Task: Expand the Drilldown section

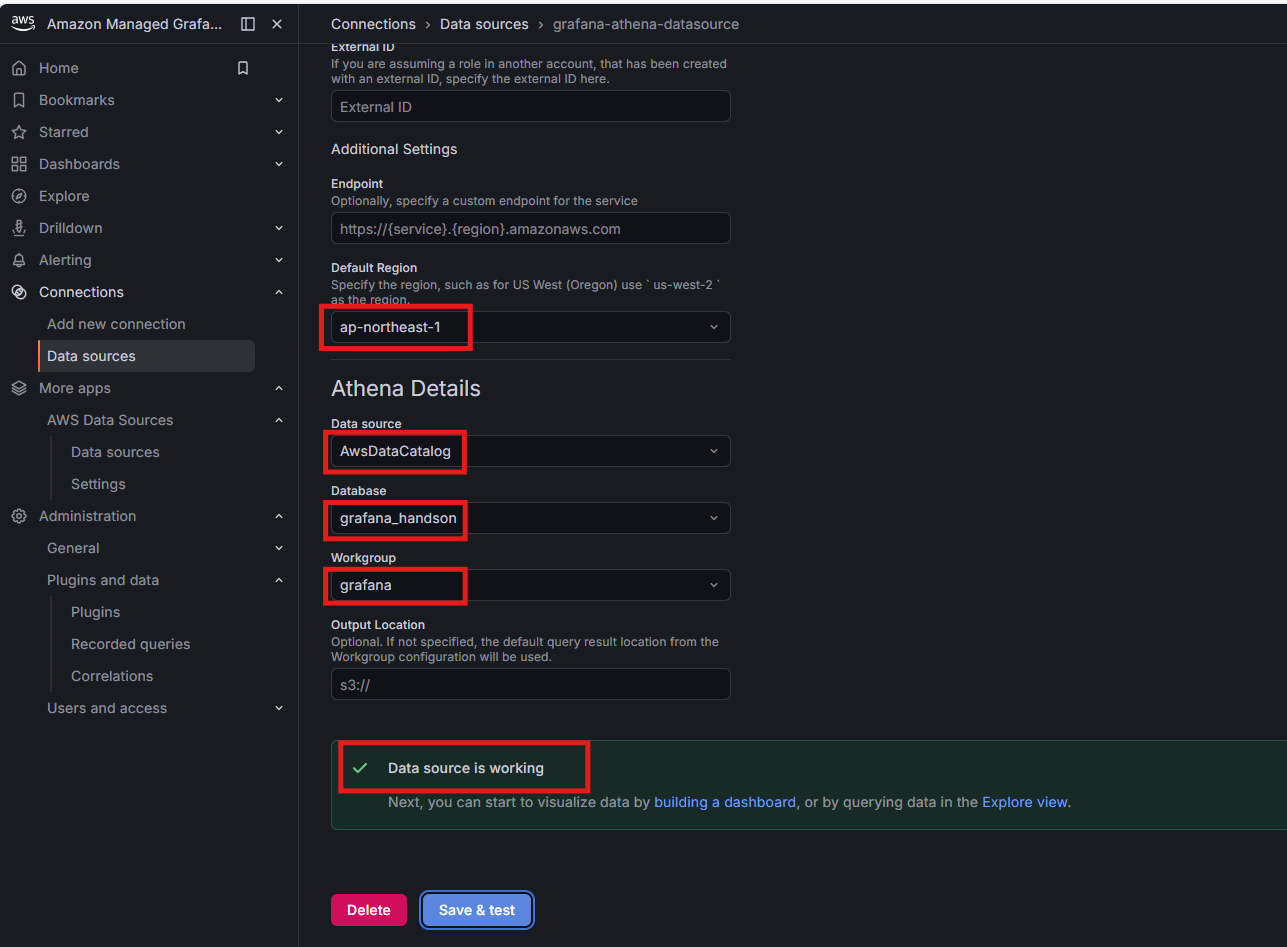Action: point(279,228)
